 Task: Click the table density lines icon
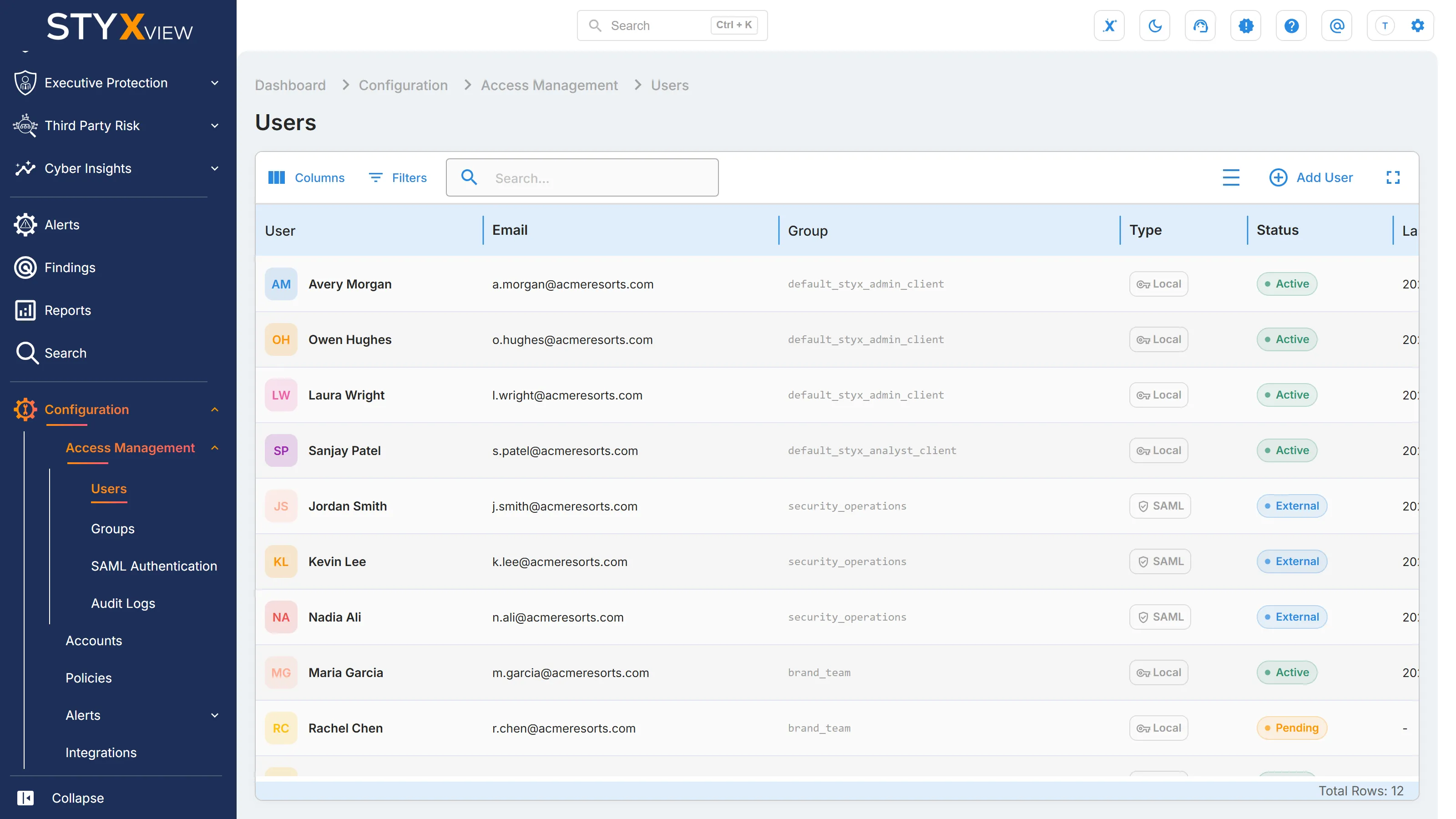1231,177
